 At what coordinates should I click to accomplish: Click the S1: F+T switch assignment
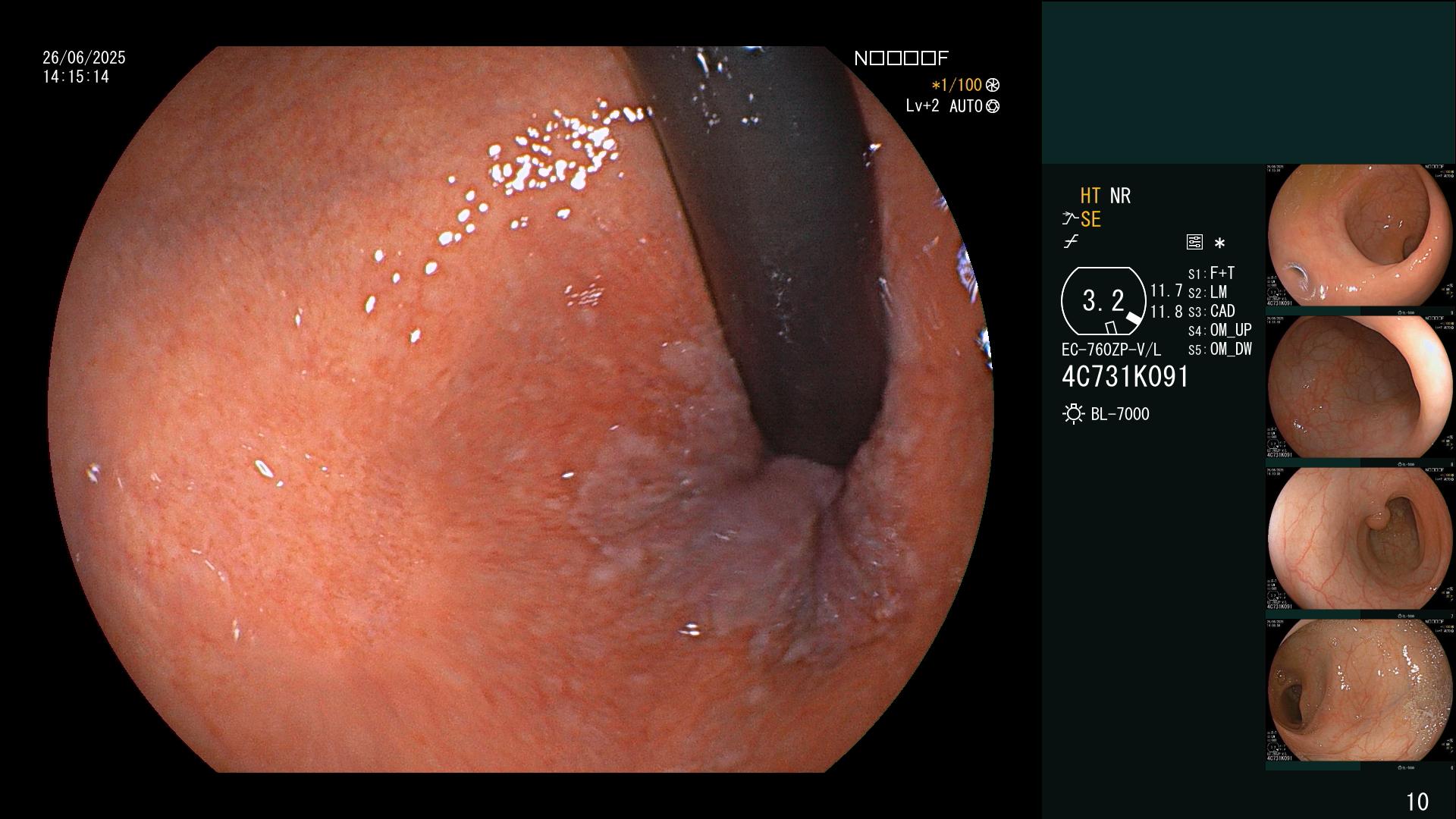pyautogui.click(x=1211, y=273)
